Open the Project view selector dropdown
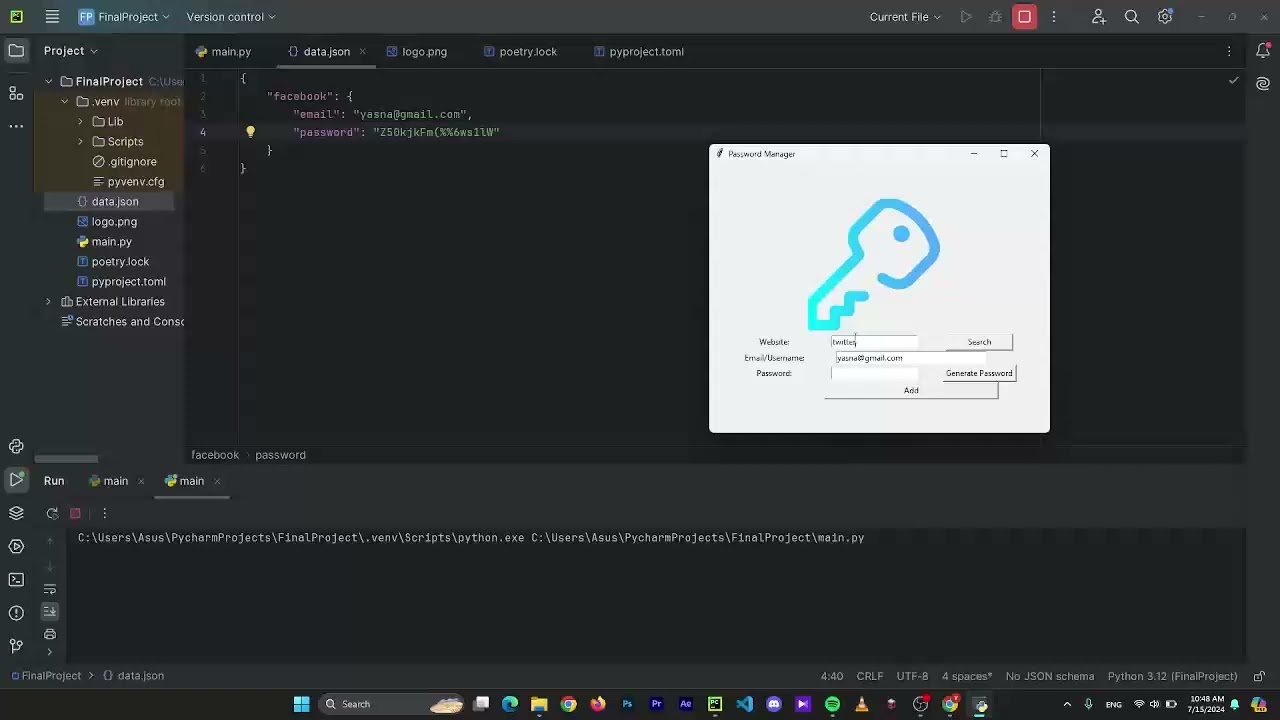 [x=71, y=51]
